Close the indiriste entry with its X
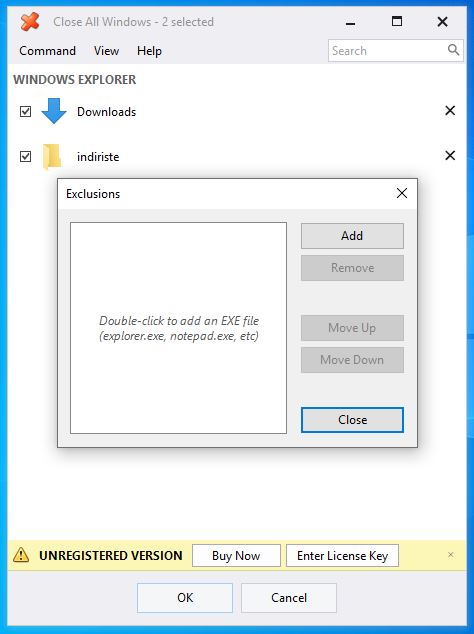Viewport: 474px width, 634px height. [450, 155]
